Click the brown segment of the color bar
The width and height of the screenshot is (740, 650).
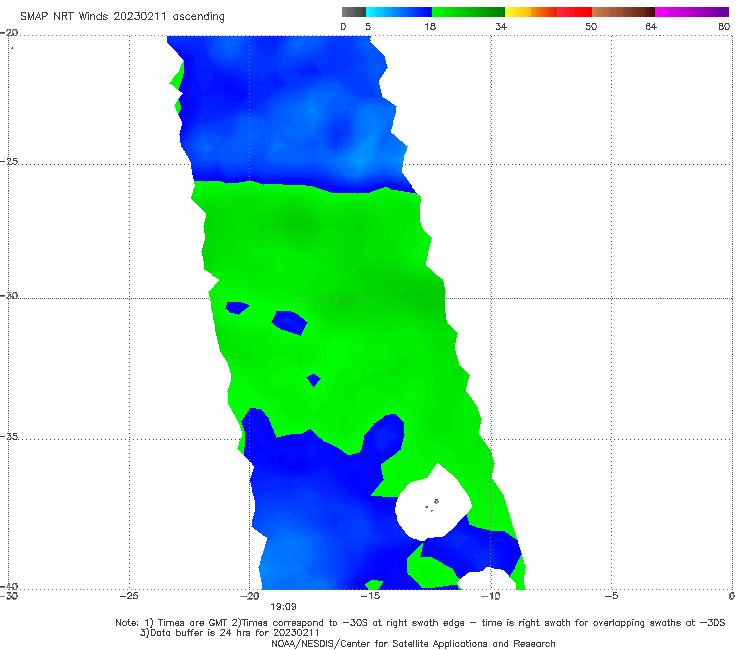623,12
